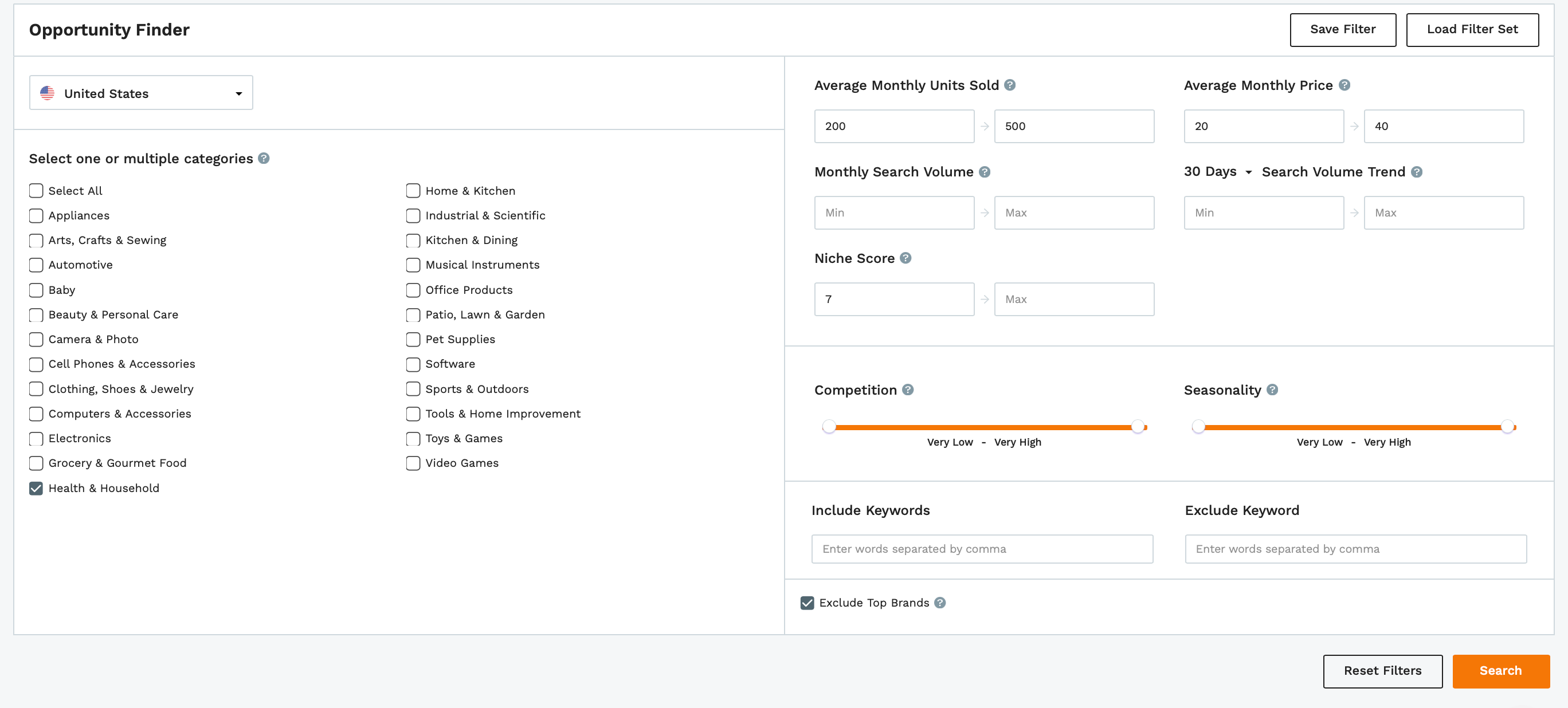Click the Include Keywords input field

[982, 549]
